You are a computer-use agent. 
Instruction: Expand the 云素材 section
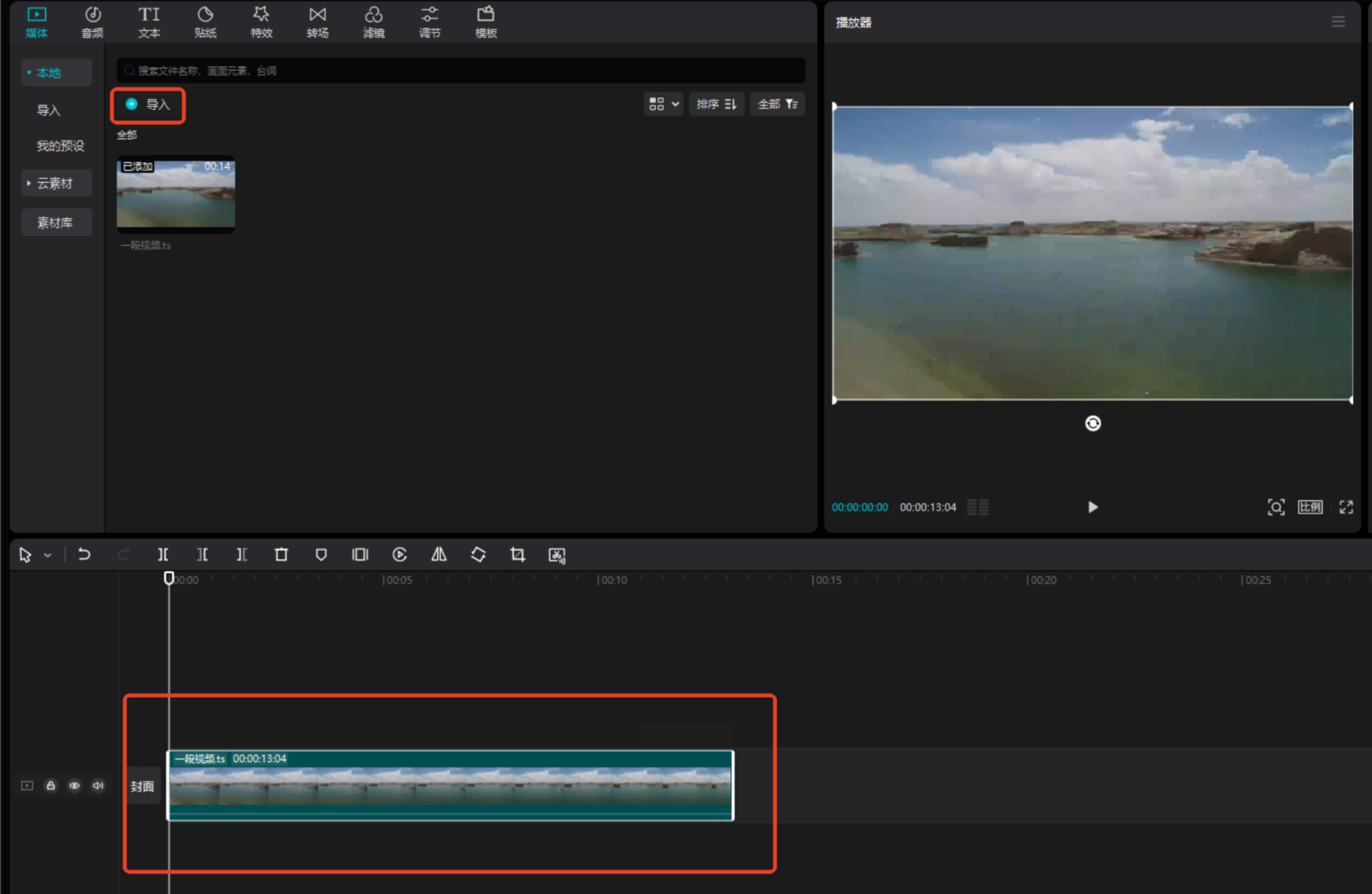55,183
